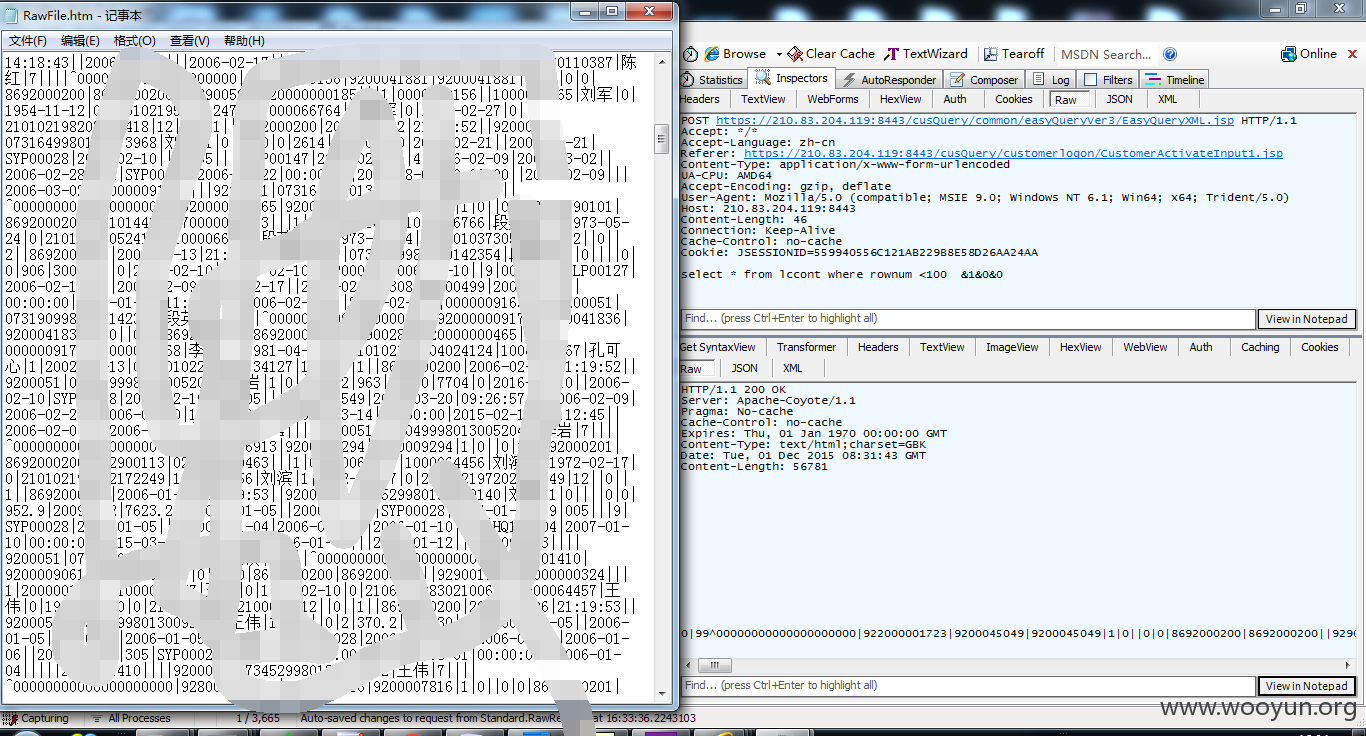The height and width of the screenshot is (736, 1366).
Task: Click the 'Content-Length: 56781' response header
Action: pos(754,467)
